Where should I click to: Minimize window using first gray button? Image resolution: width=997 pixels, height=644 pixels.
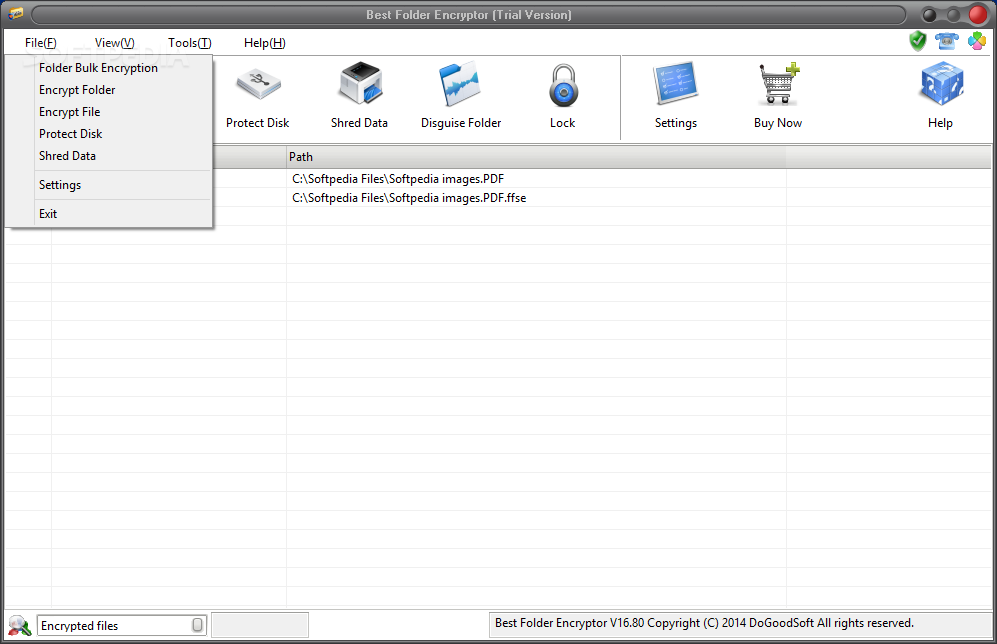click(x=929, y=15)
